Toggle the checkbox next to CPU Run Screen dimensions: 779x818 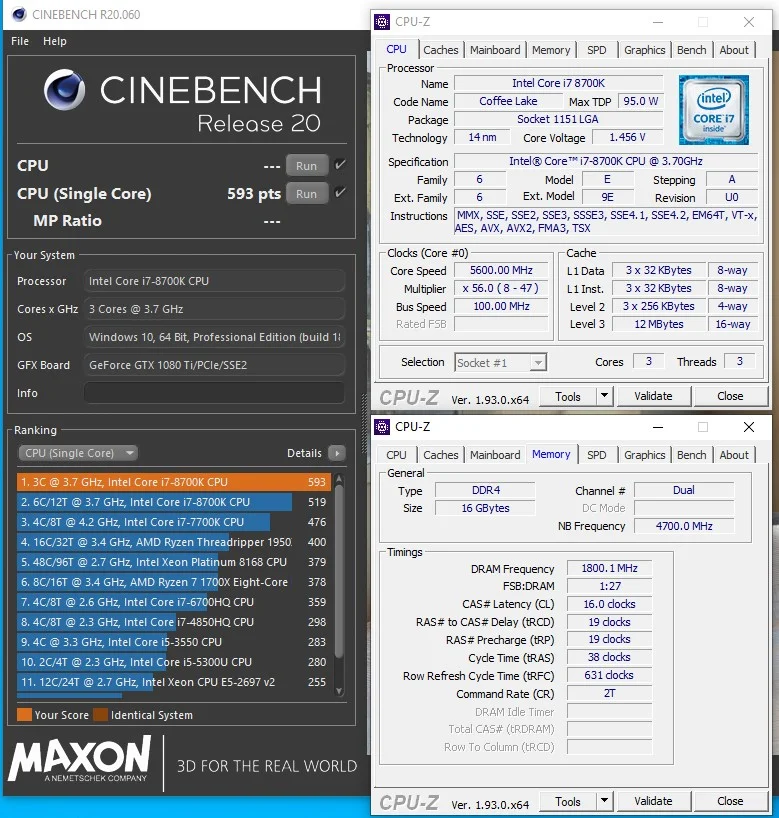(340, 165)
